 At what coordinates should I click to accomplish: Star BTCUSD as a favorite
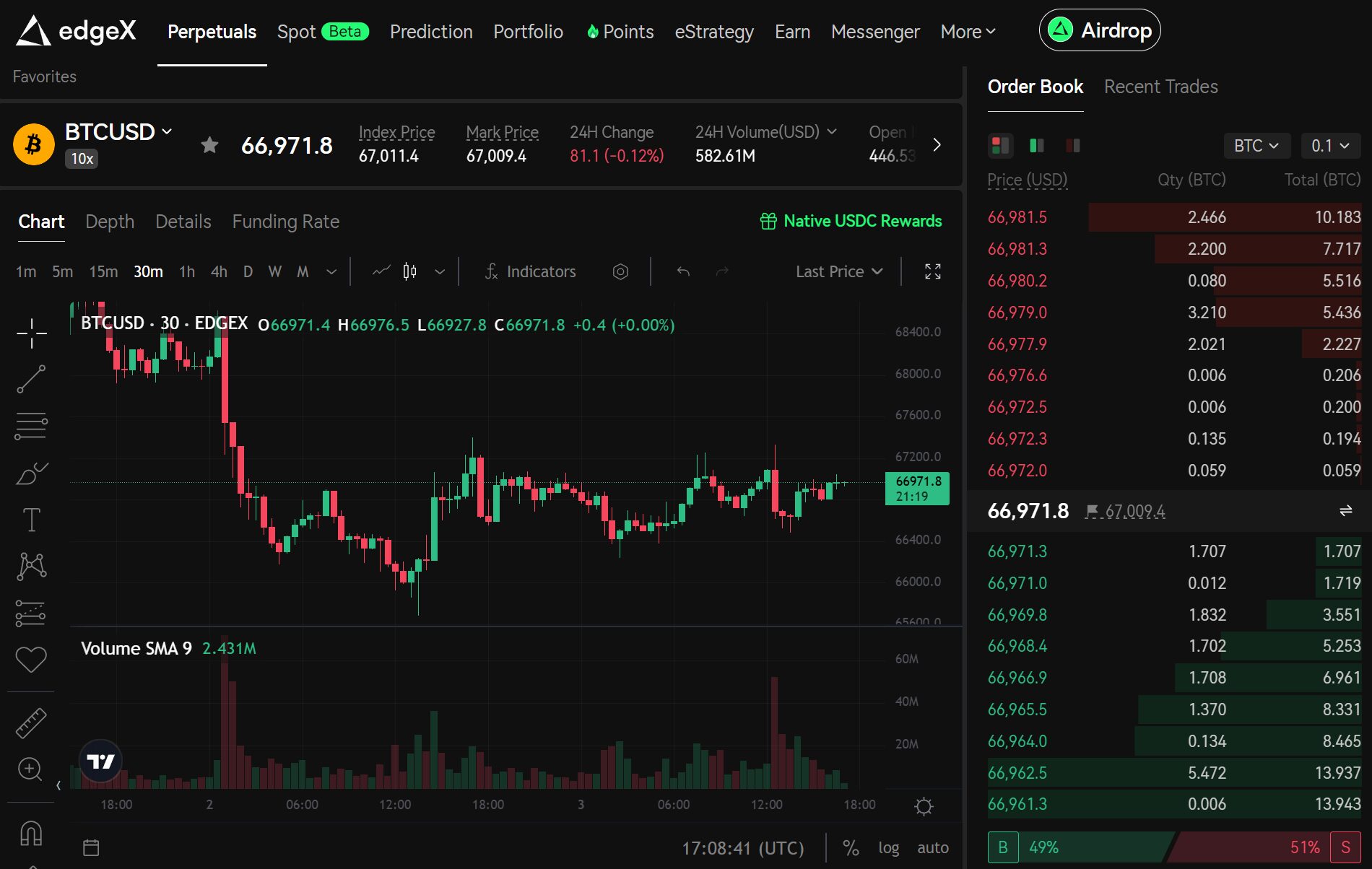209,145
